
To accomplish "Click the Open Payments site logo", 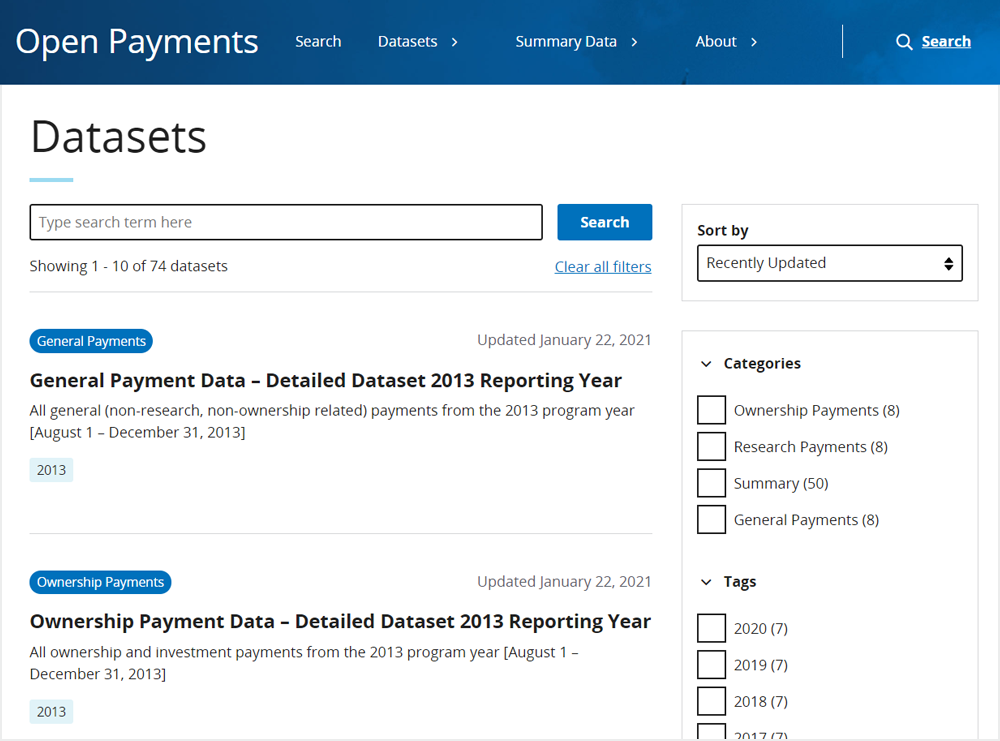I will pos(137,42).
